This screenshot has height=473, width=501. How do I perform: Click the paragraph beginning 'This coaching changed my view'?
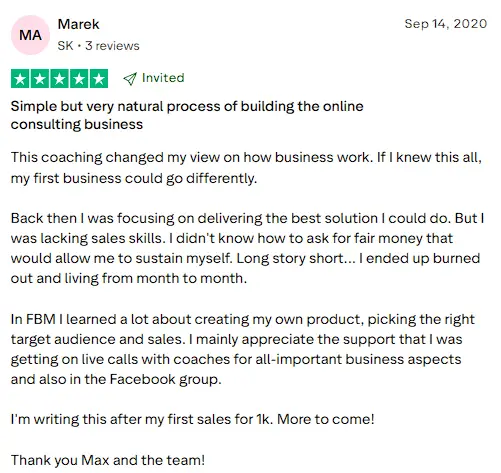pyautogui.click(x=246, y=168)
